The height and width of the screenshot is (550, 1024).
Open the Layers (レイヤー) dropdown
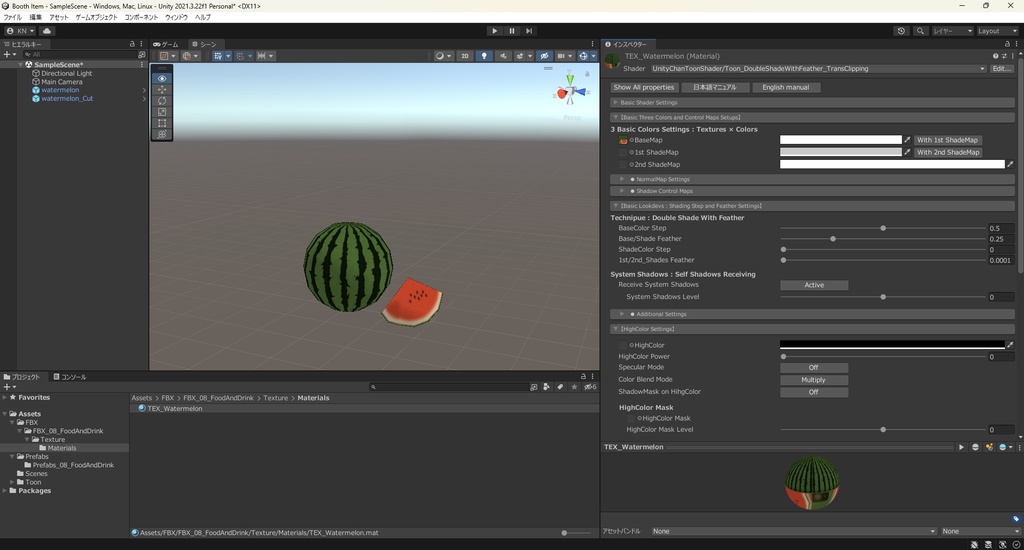tap(952, 31)
